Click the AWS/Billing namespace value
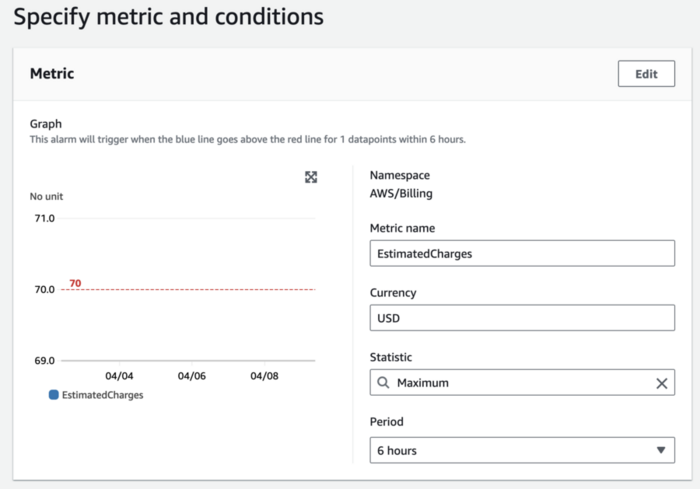Screen dimensions: 700x489 click(401, 193)
